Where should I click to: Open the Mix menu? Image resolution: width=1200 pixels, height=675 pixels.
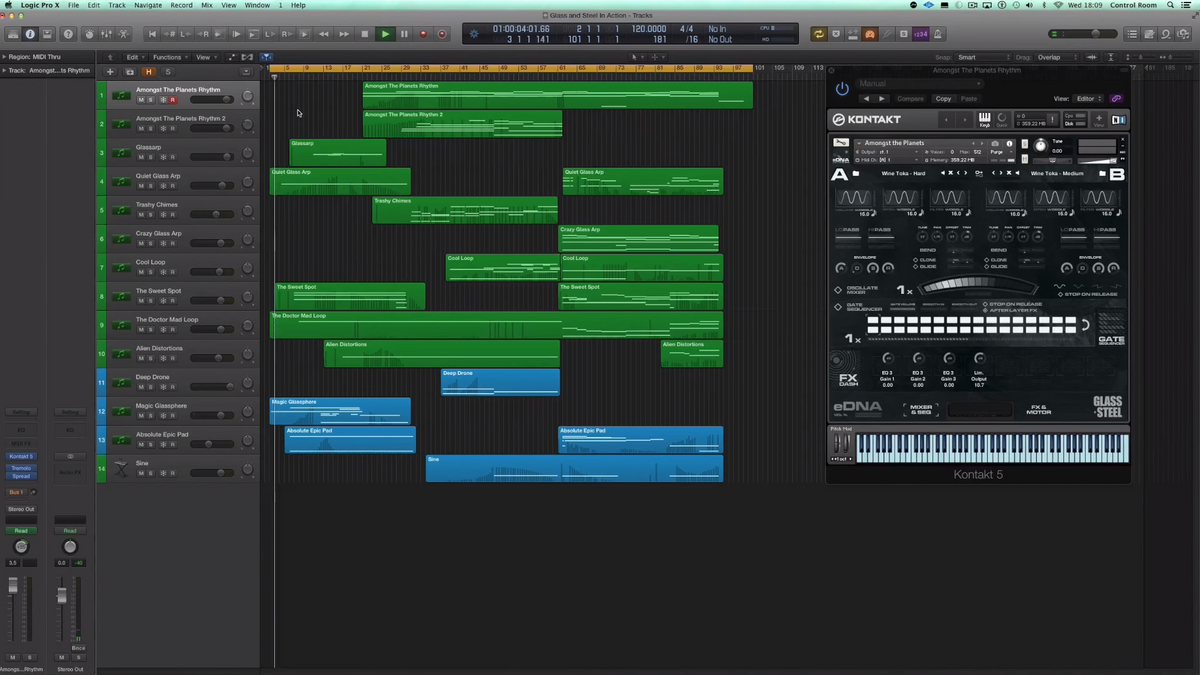tap(206, 5)
